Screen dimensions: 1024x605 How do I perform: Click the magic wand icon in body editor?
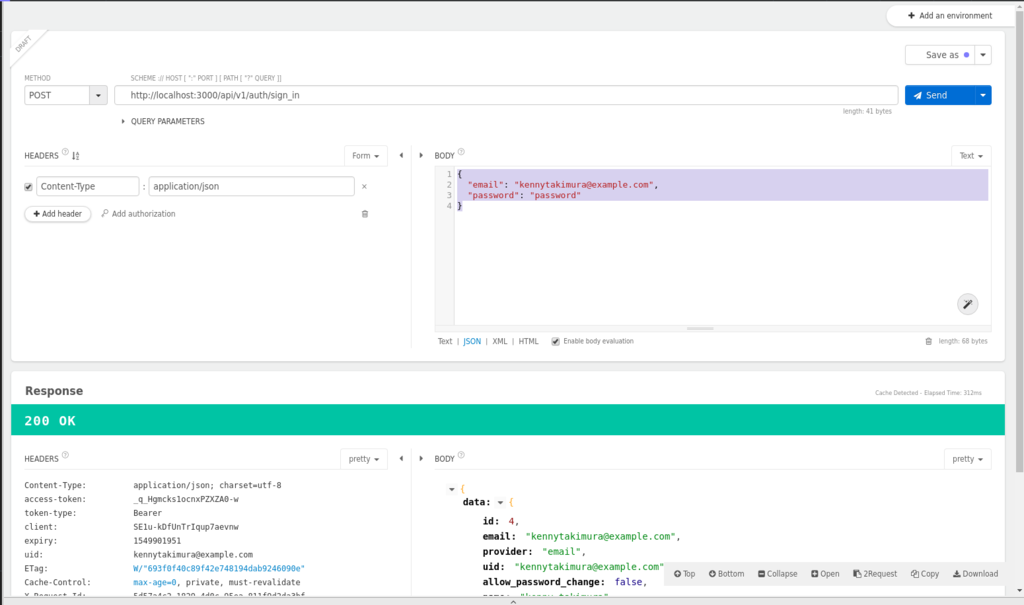tap(968, 304)
